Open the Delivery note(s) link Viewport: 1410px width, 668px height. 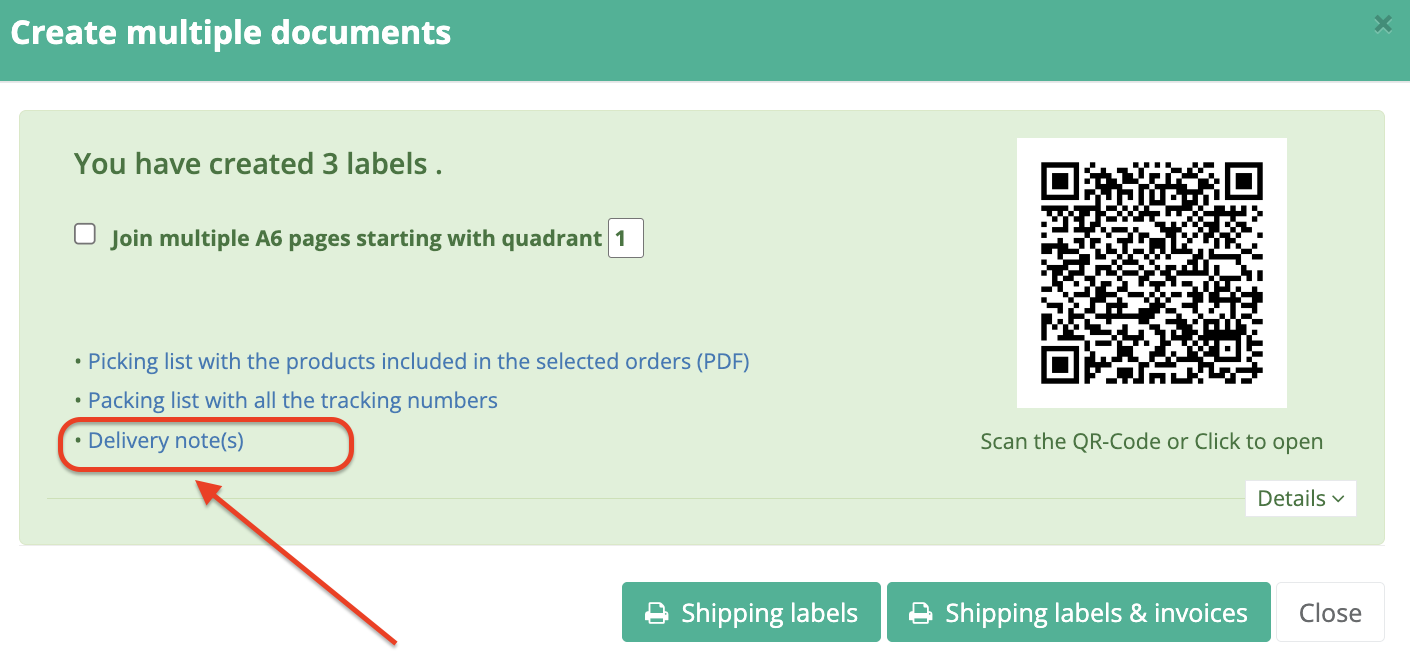click(x=166, y=441)
